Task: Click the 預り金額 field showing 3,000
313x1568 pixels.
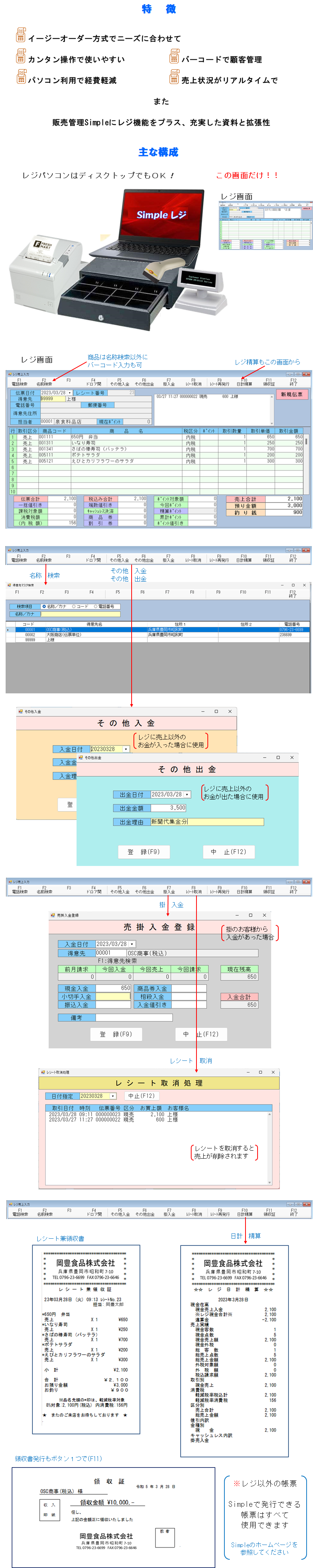Action: click(x=284, y=505)
